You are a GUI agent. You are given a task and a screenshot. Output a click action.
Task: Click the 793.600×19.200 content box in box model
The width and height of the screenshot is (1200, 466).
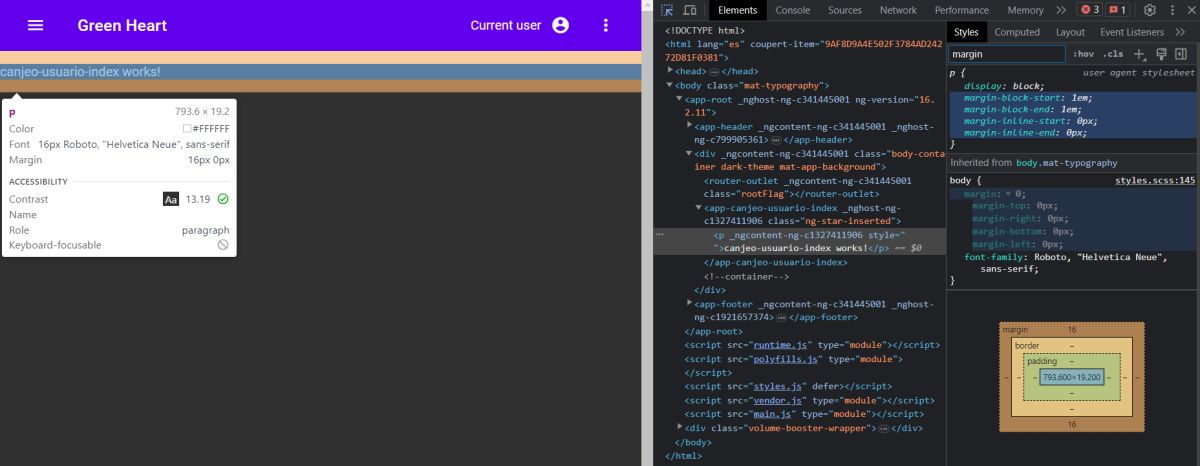pos(1072,377)
